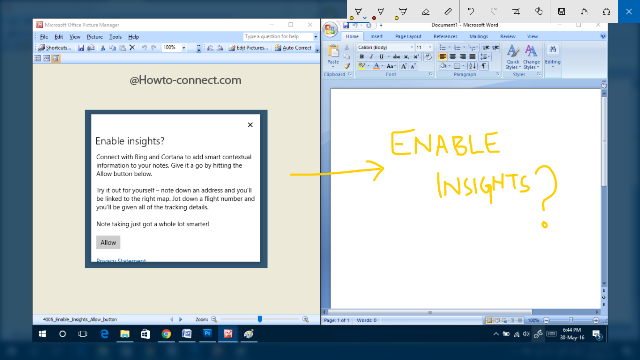640x360 pixels.
Task: Open Google Chrome from the taskbar
Action: tap(166, 334)
